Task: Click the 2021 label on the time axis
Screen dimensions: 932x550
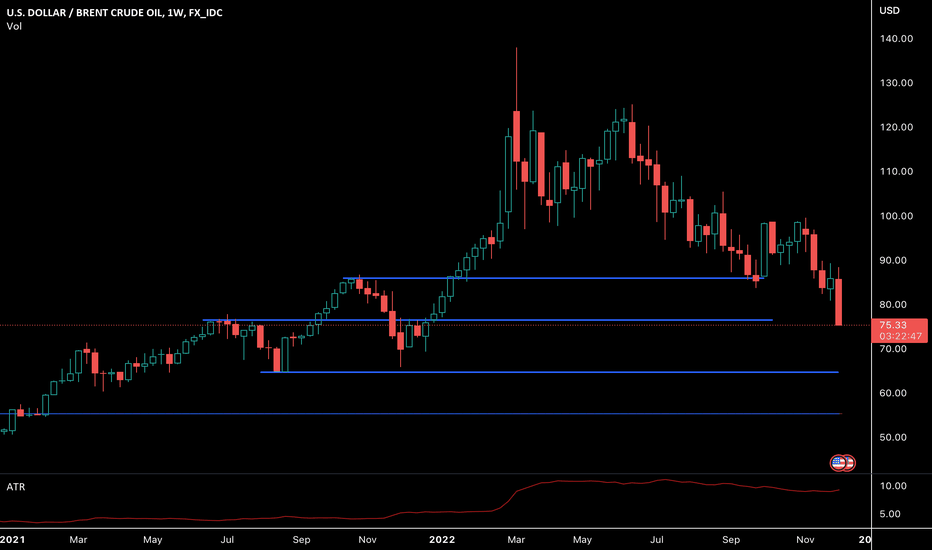Action: pos(12,539)
